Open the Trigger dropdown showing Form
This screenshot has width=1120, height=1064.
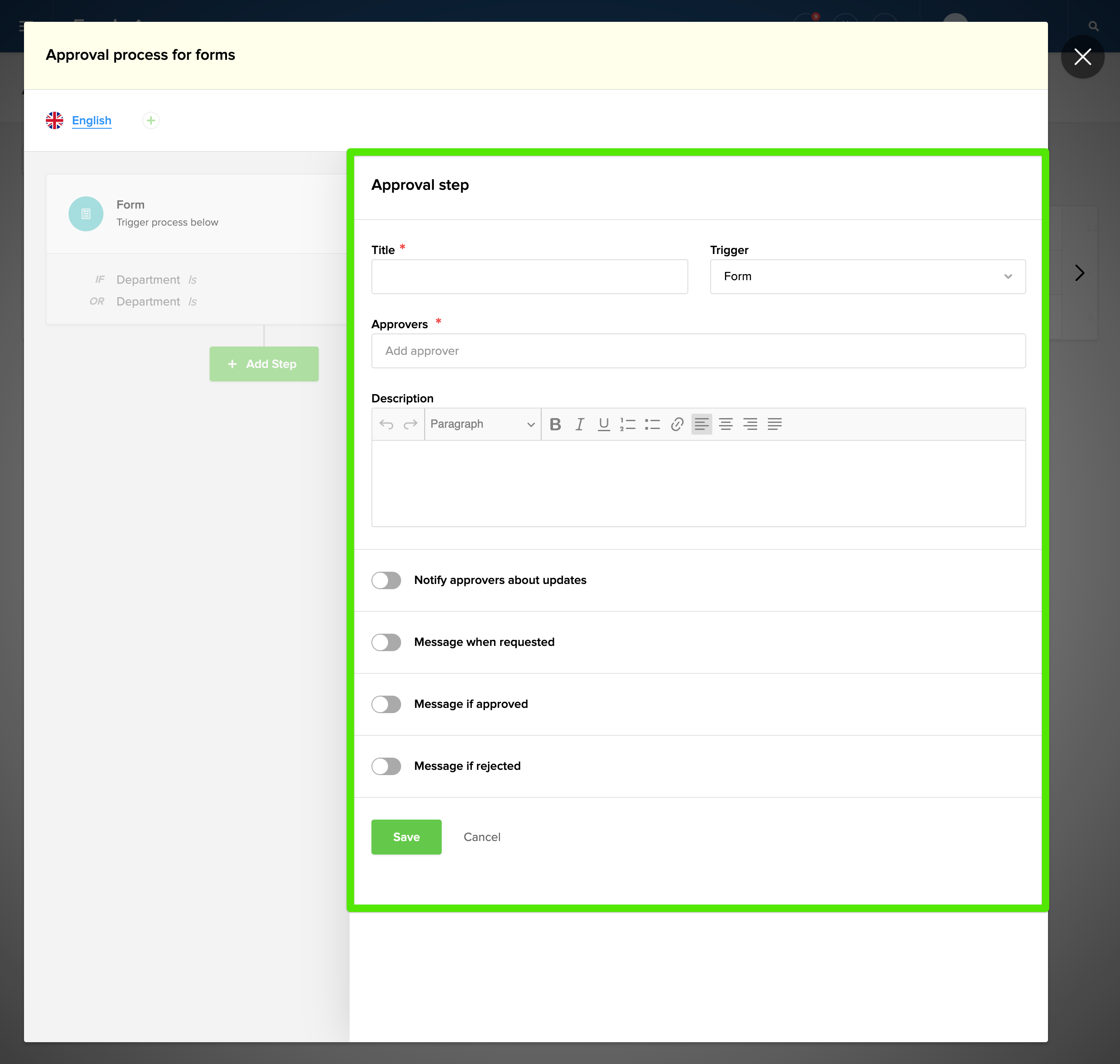tap(867, 277)
